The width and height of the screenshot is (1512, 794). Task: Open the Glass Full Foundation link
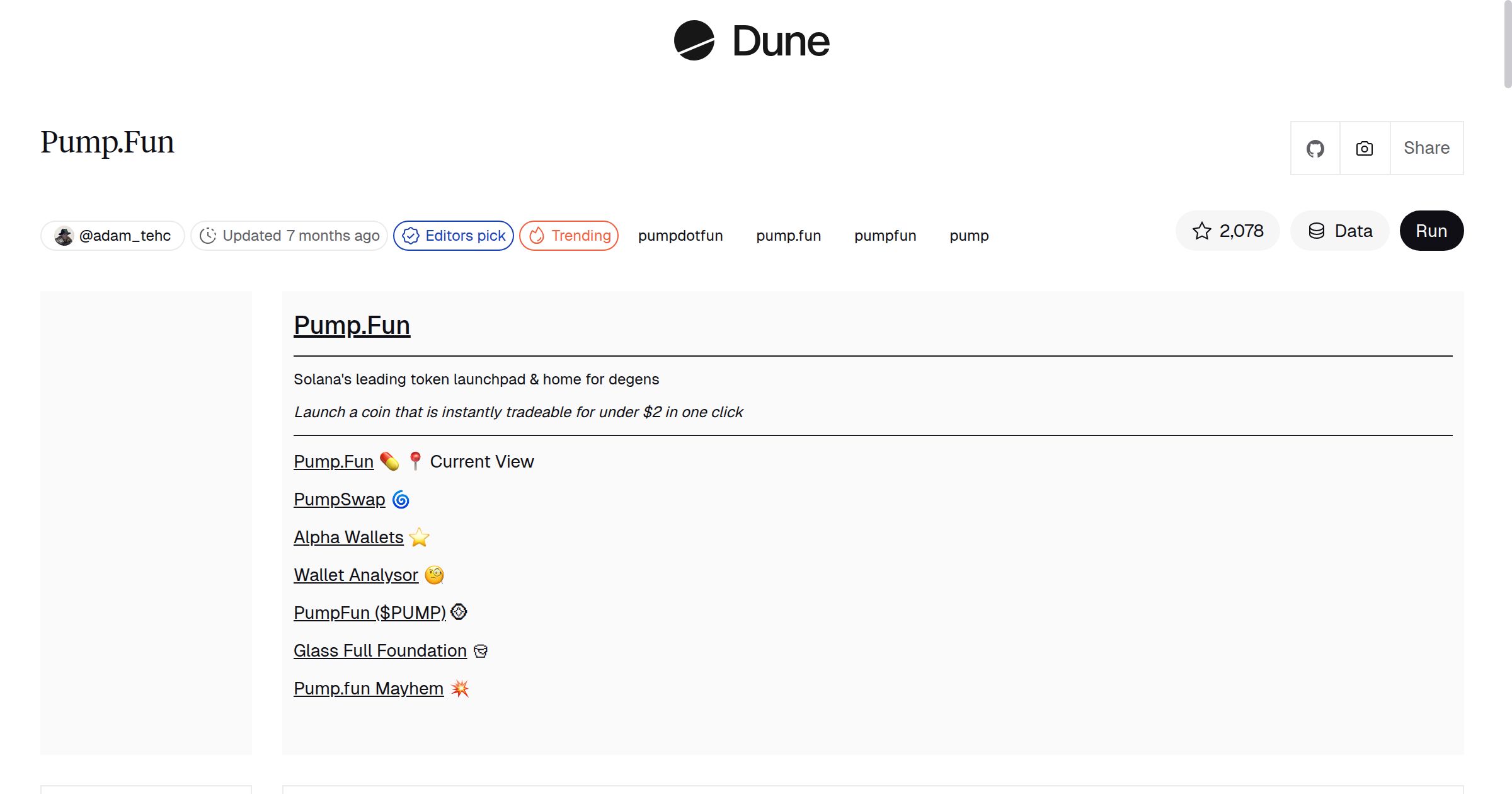point(379,650)
